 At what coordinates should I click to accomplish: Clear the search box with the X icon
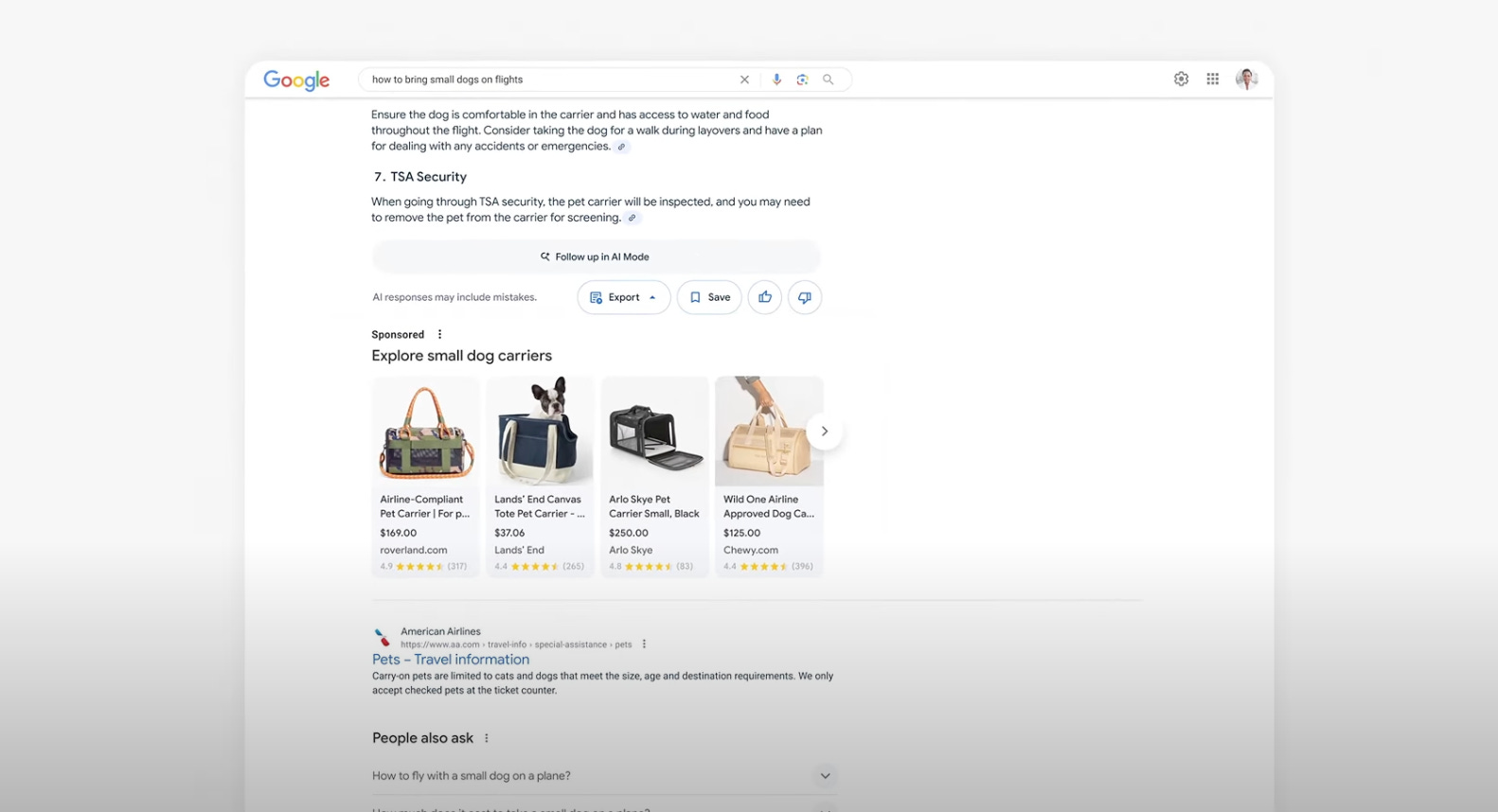pos(744,79)
